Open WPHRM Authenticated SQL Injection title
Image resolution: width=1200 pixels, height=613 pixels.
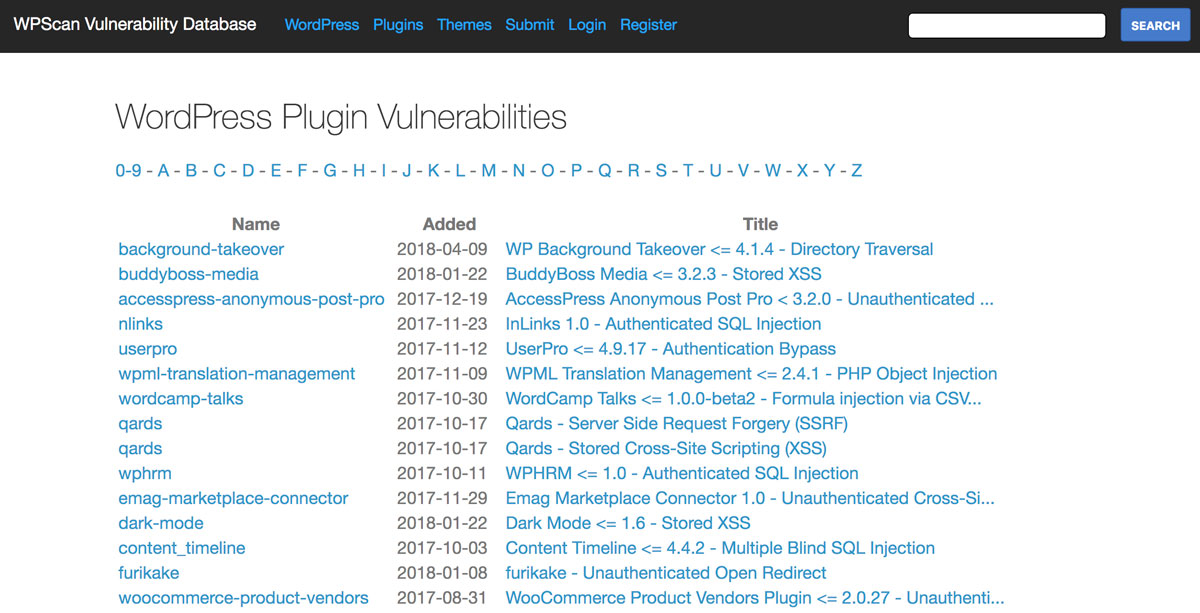[682, 473]
